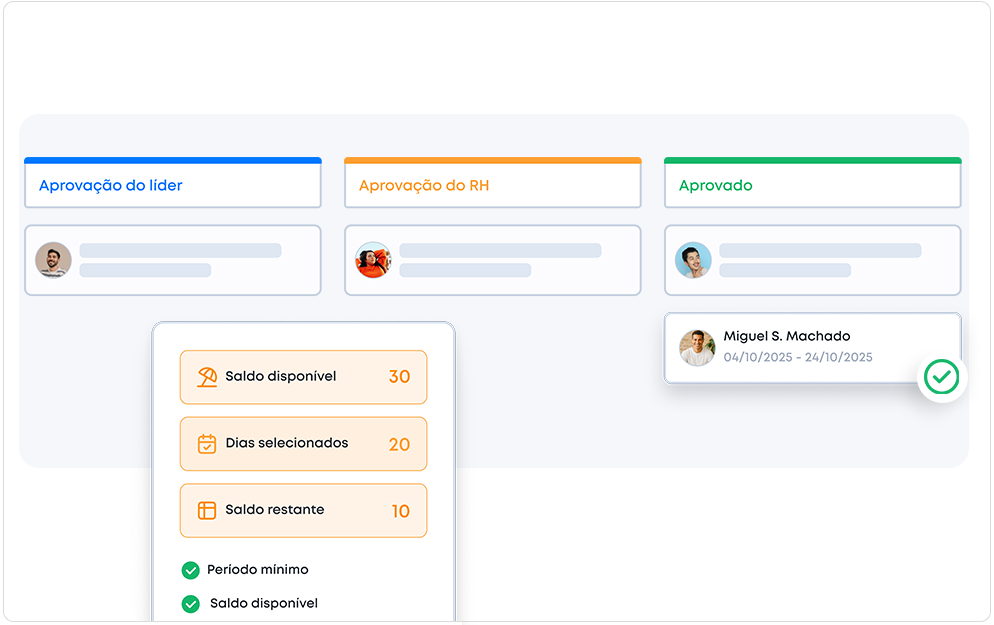Toggle the Período mínimo green check
Screen dimensions: 994x625
[x=190, y=570]
